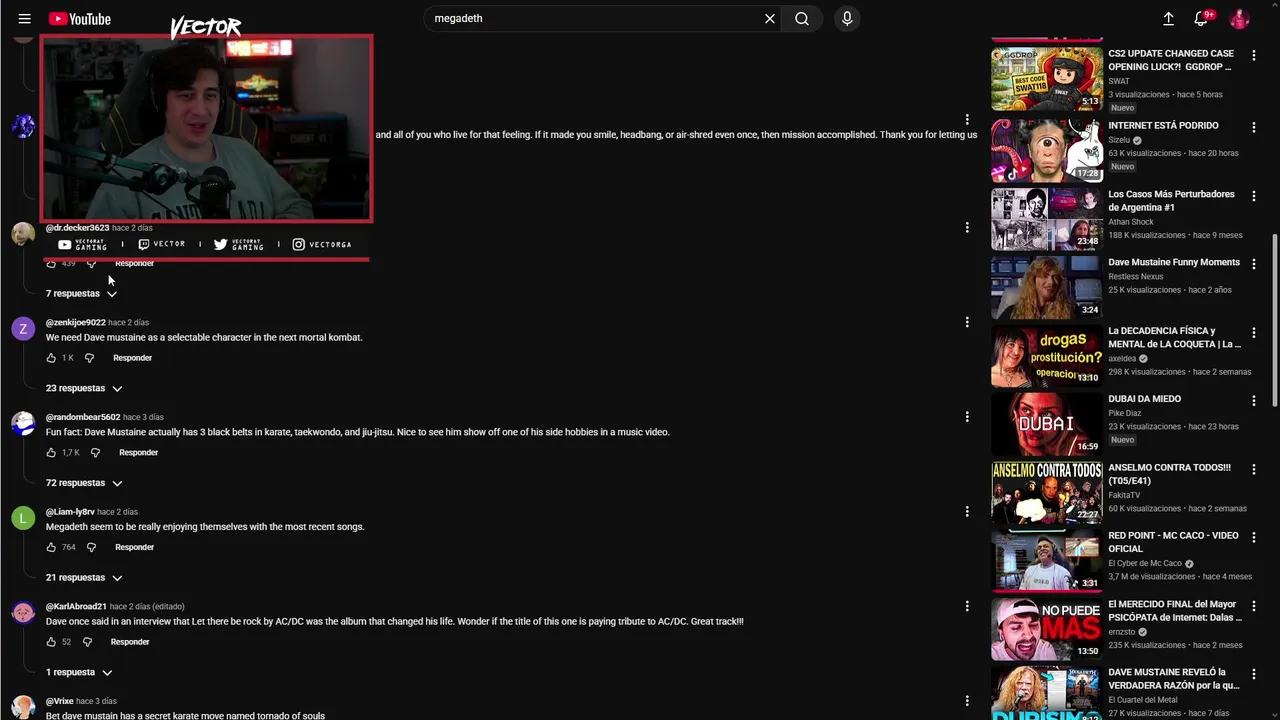Click page vertical scrollbar thumb
1280x720 pixels.
(1275, 320)
